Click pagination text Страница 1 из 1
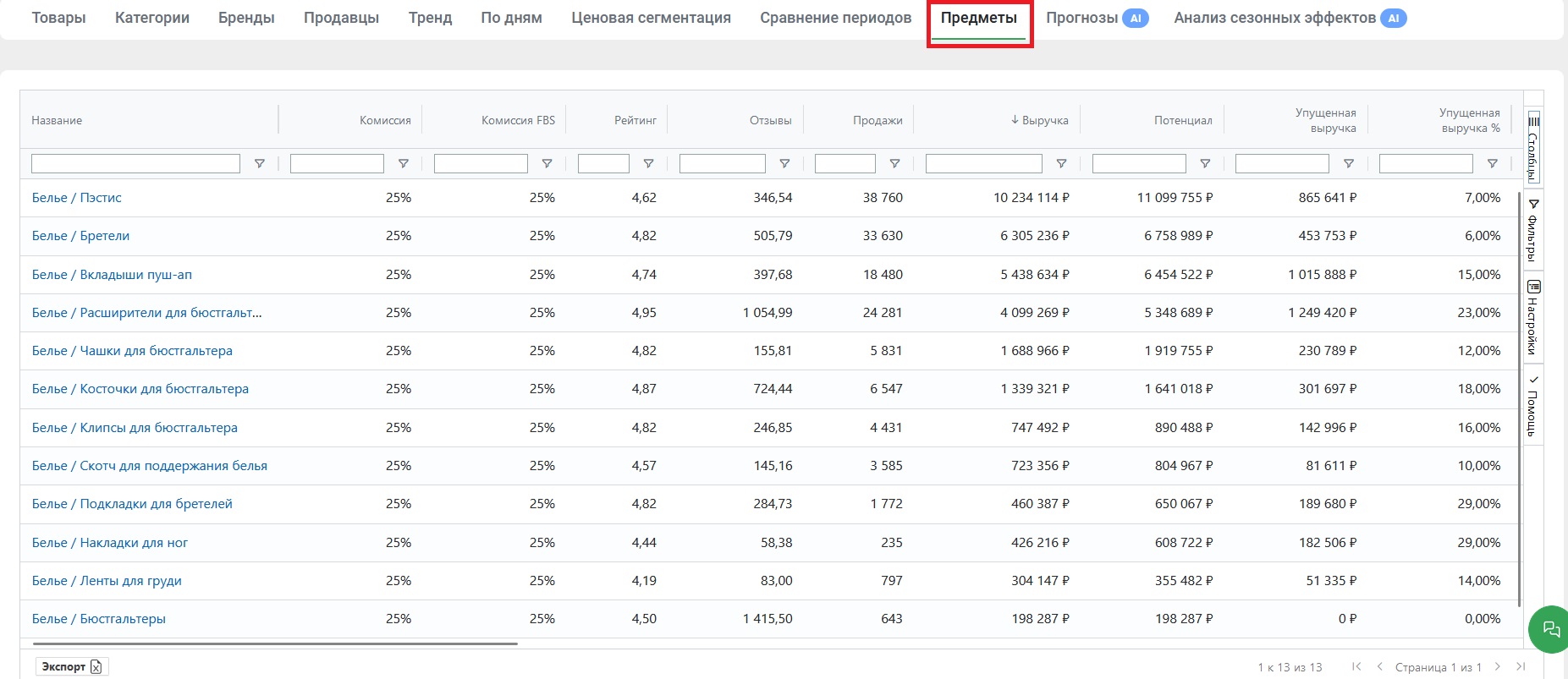The image size is (1568, 679). point(1438,667)
